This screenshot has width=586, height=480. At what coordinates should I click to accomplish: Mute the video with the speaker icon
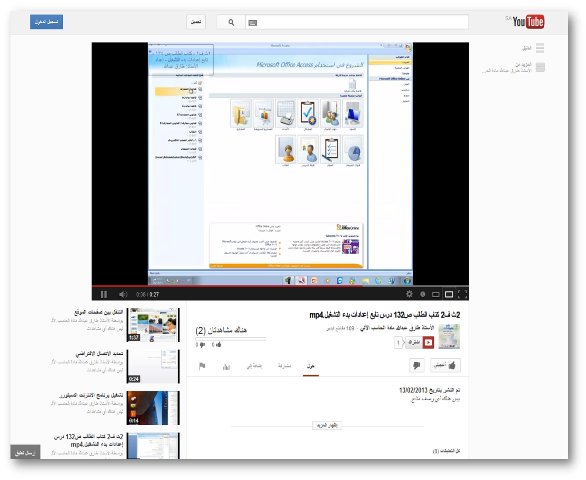click(x=123, y=294)
